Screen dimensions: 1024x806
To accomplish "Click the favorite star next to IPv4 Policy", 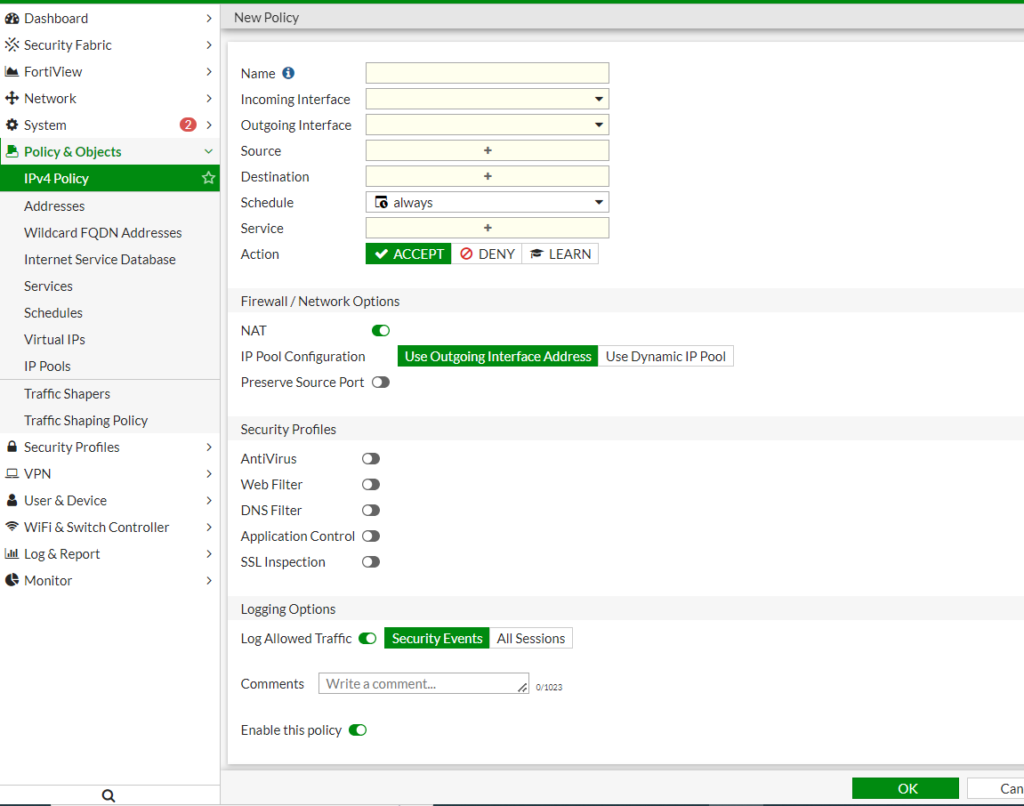I will tap(208, 178).
